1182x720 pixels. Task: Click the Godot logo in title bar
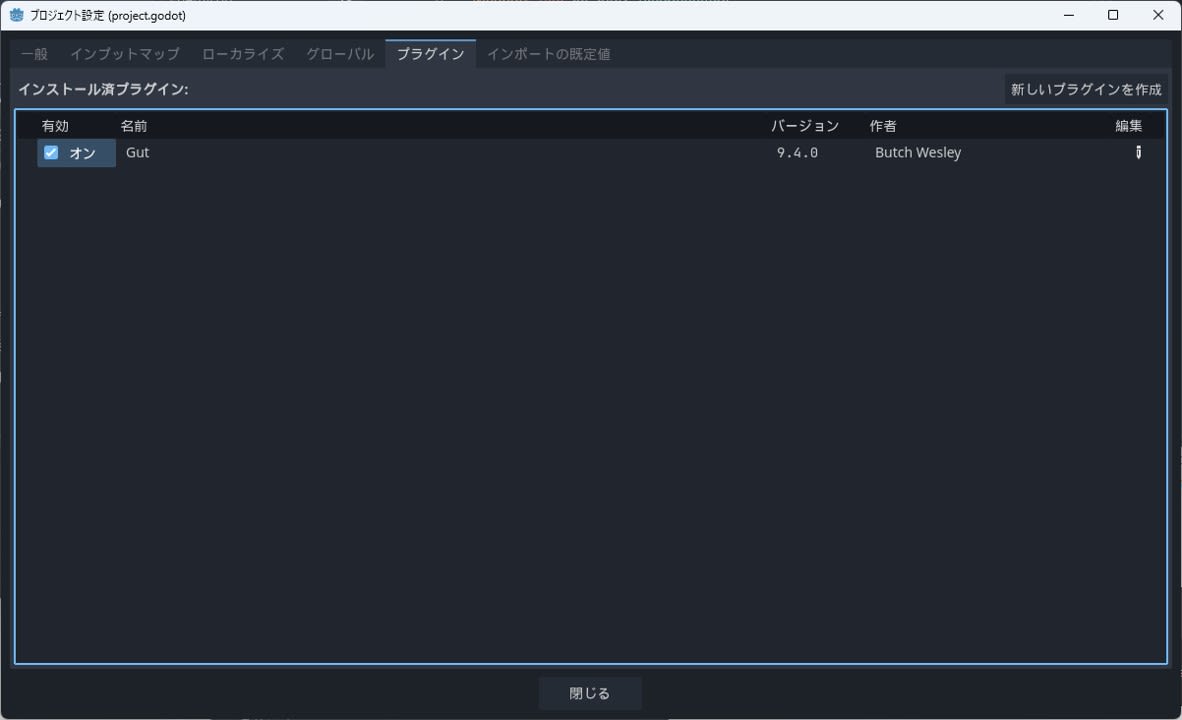[17, 15]
